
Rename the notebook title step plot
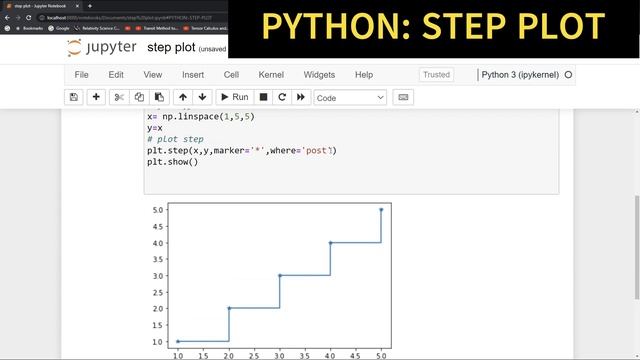click(x=171, y=47)
